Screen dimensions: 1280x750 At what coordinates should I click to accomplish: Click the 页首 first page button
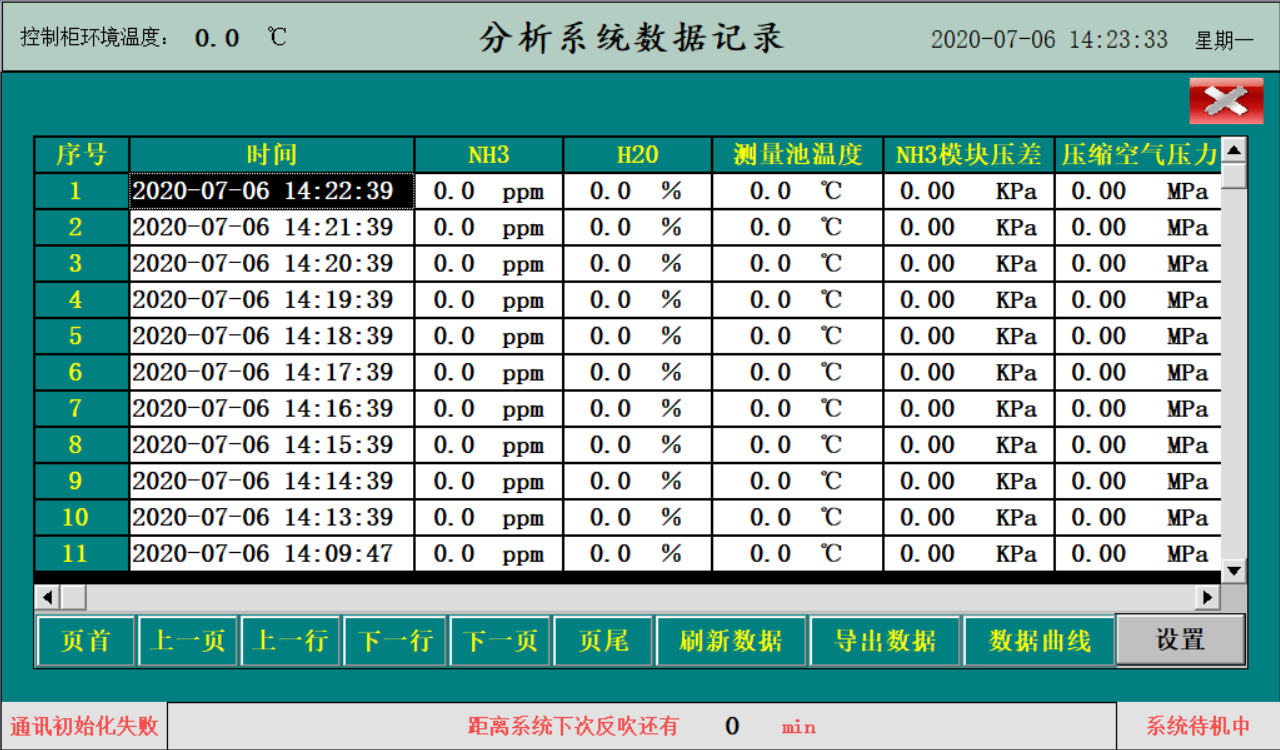pos(86,641)
